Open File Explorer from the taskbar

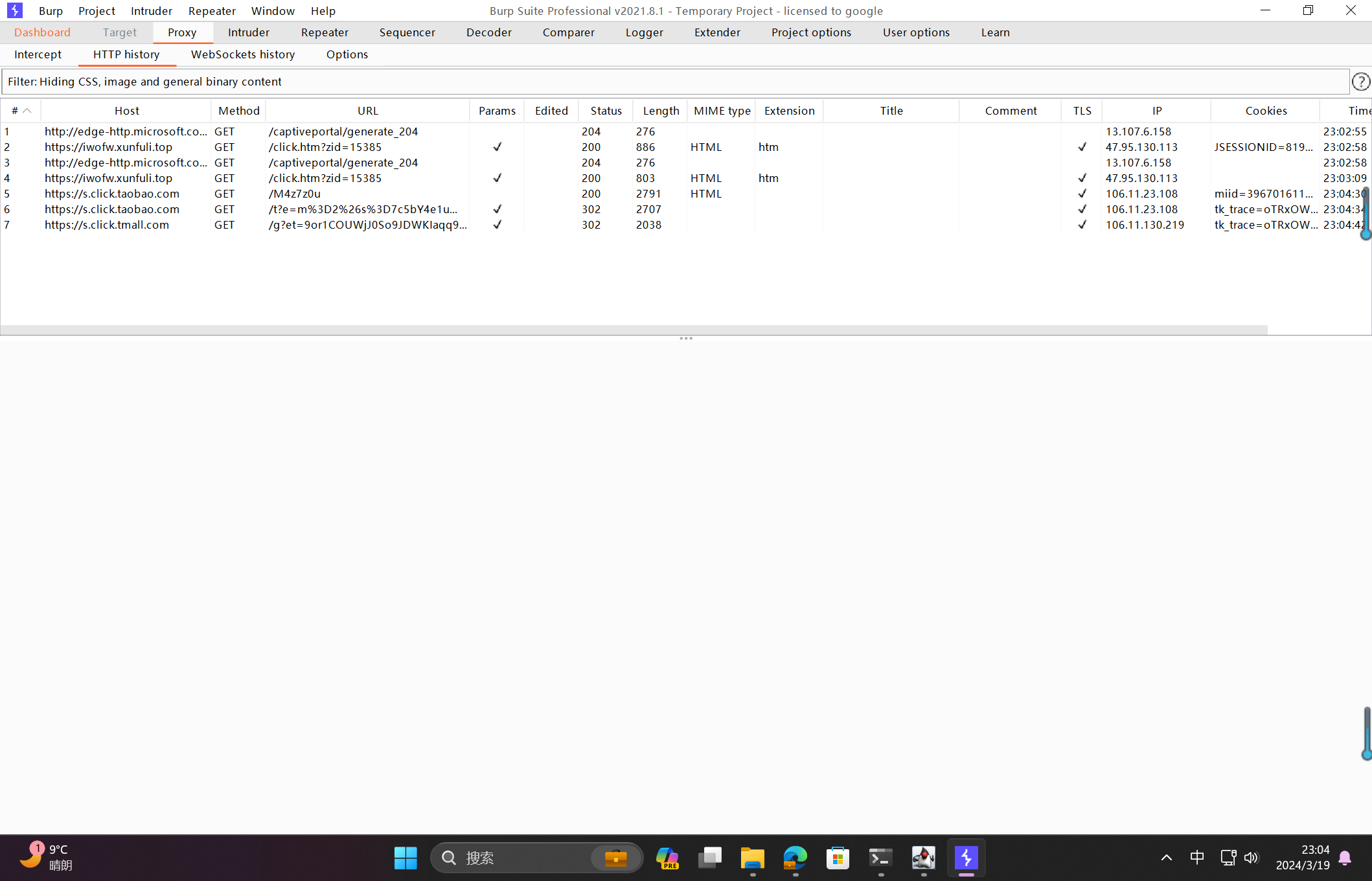[x=752, y=858]
